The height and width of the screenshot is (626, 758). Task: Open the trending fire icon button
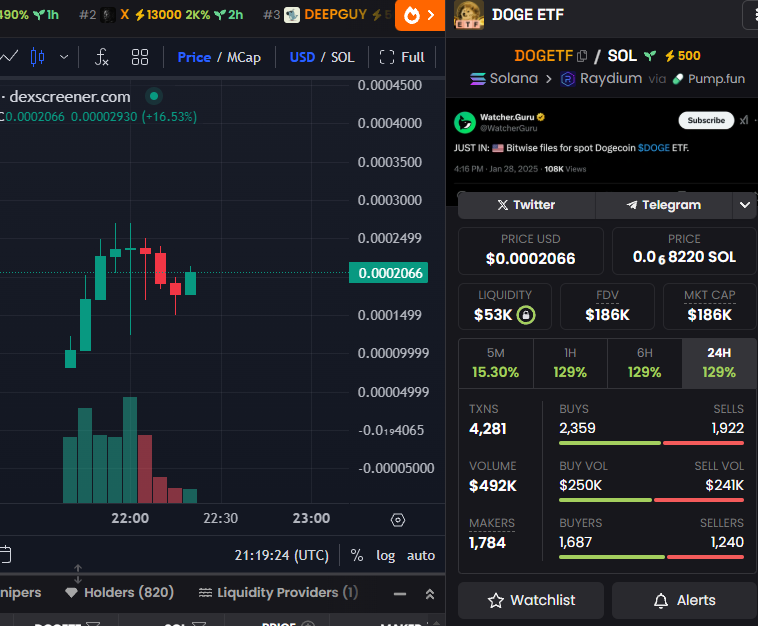coord(420,15)
